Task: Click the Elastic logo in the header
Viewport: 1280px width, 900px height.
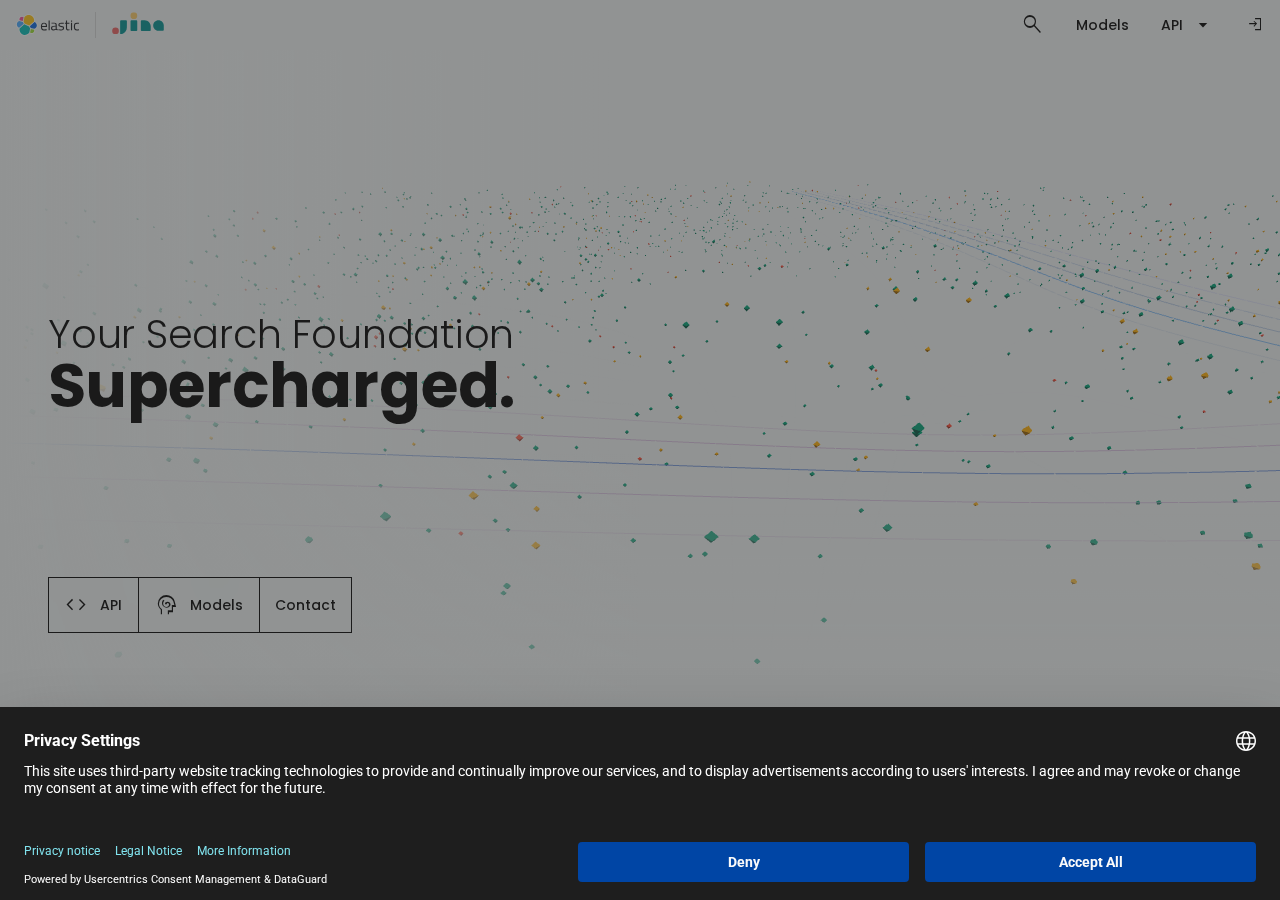Action: 48,25
